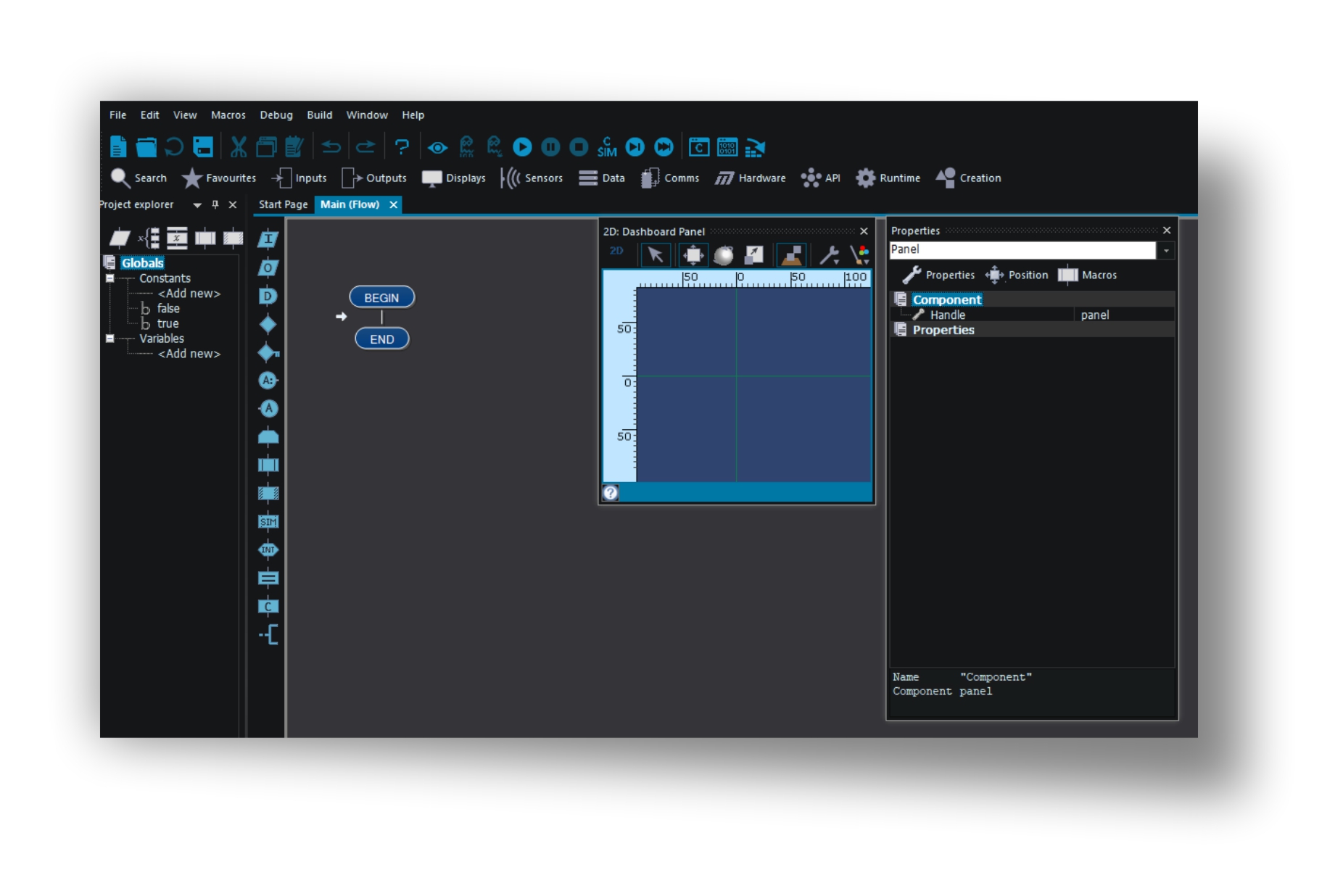Select the Switch flowchart icon
Image resolution: width=1343 pixels, height=896 pixels.
(268, 352)
